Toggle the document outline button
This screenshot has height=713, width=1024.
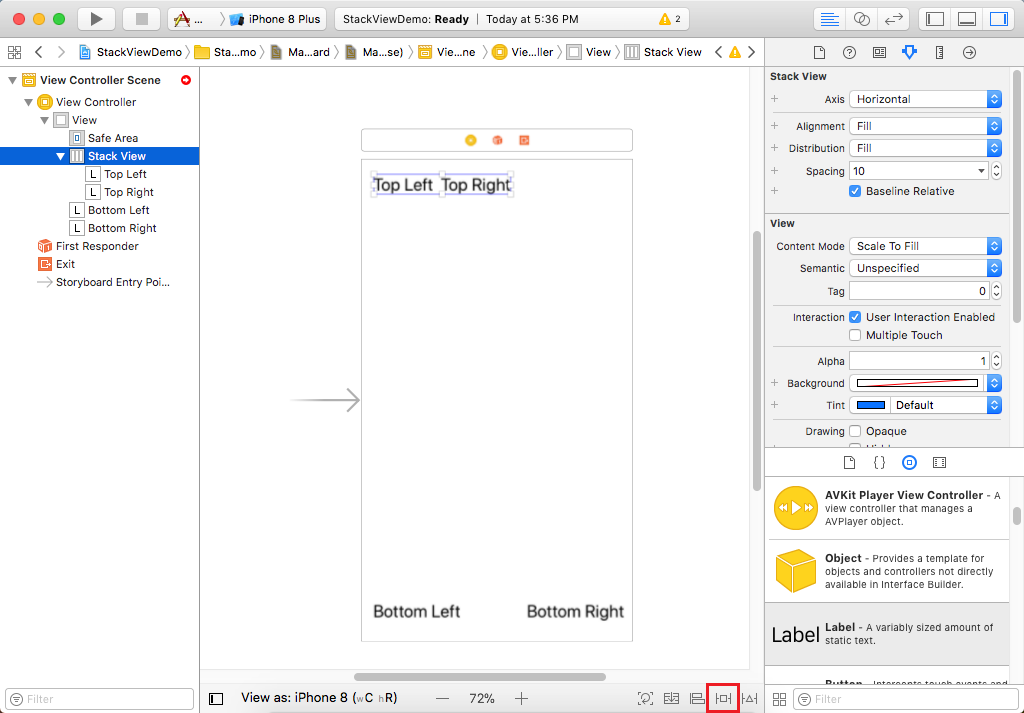click(216, 699)
